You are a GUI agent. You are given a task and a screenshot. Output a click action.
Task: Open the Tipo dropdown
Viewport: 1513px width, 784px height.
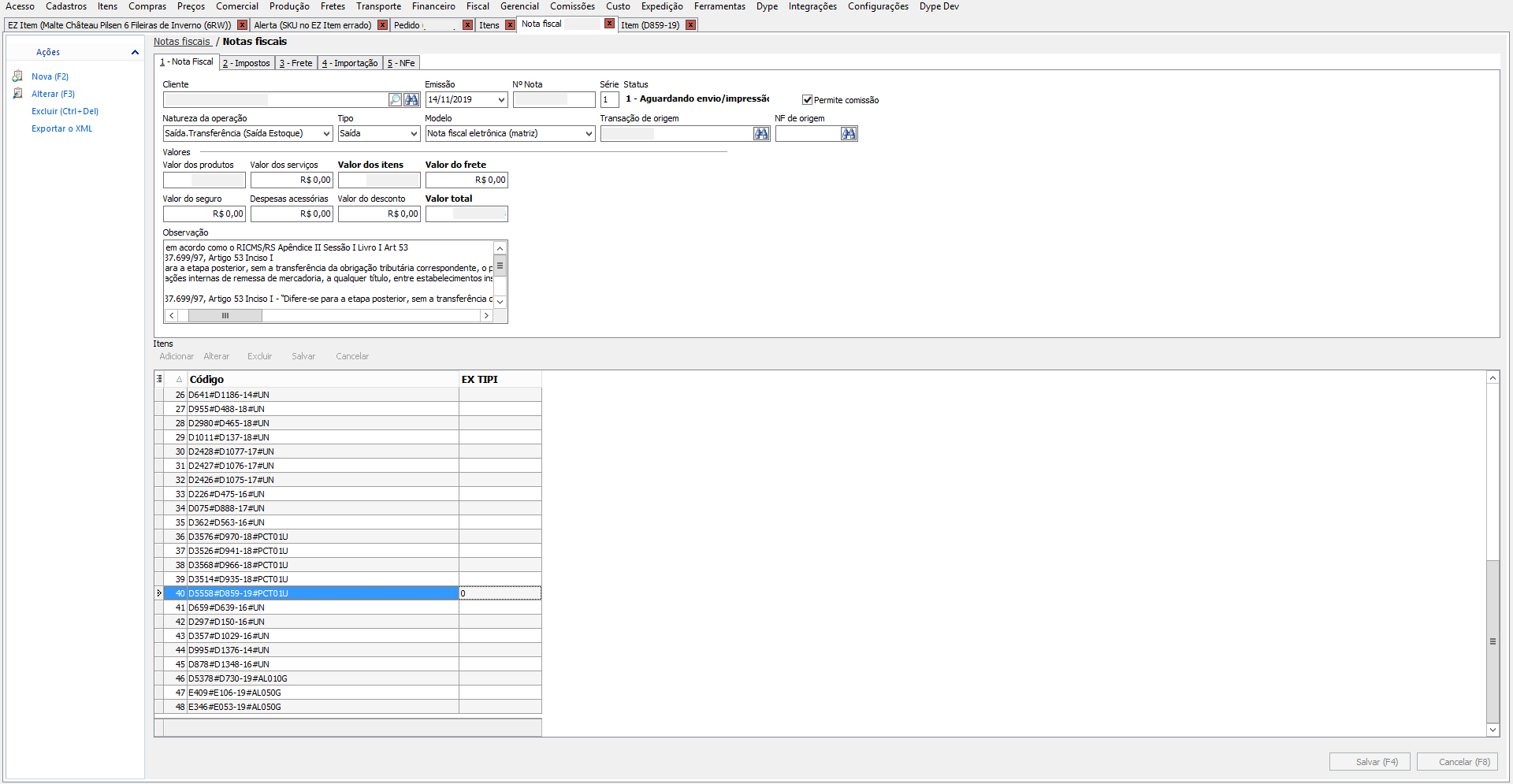[414, 134]
